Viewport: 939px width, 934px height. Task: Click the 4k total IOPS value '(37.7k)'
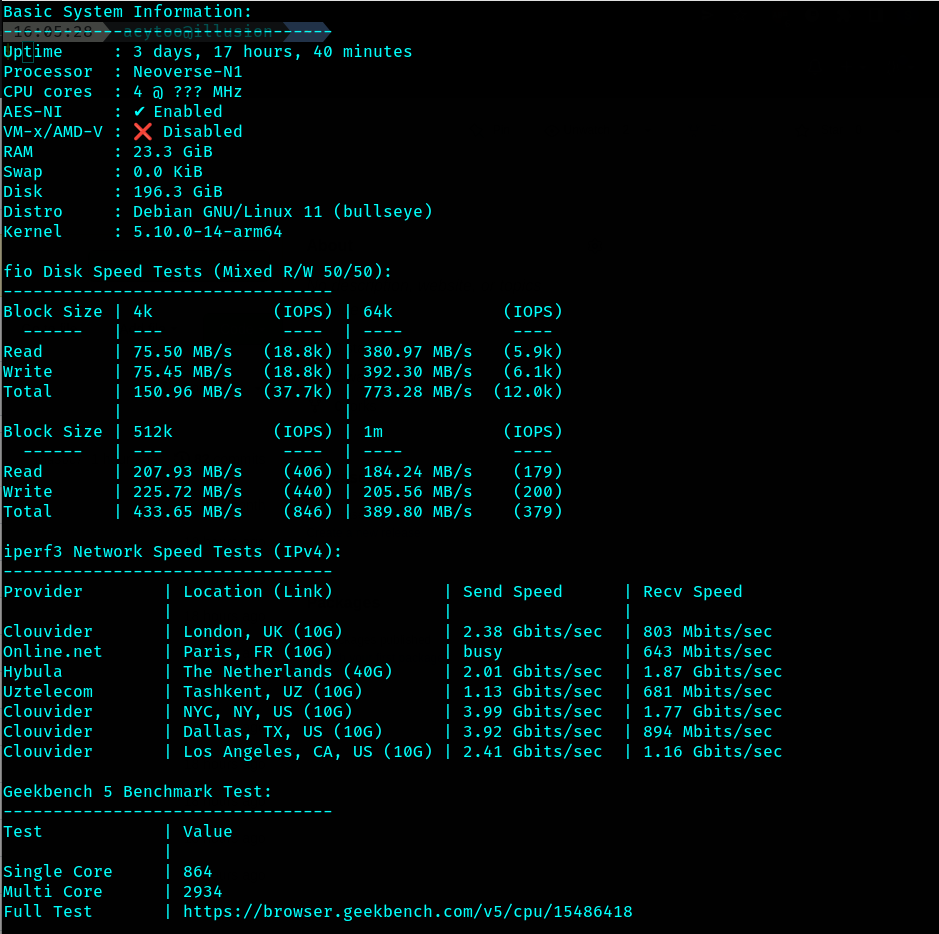pos(298,392)
